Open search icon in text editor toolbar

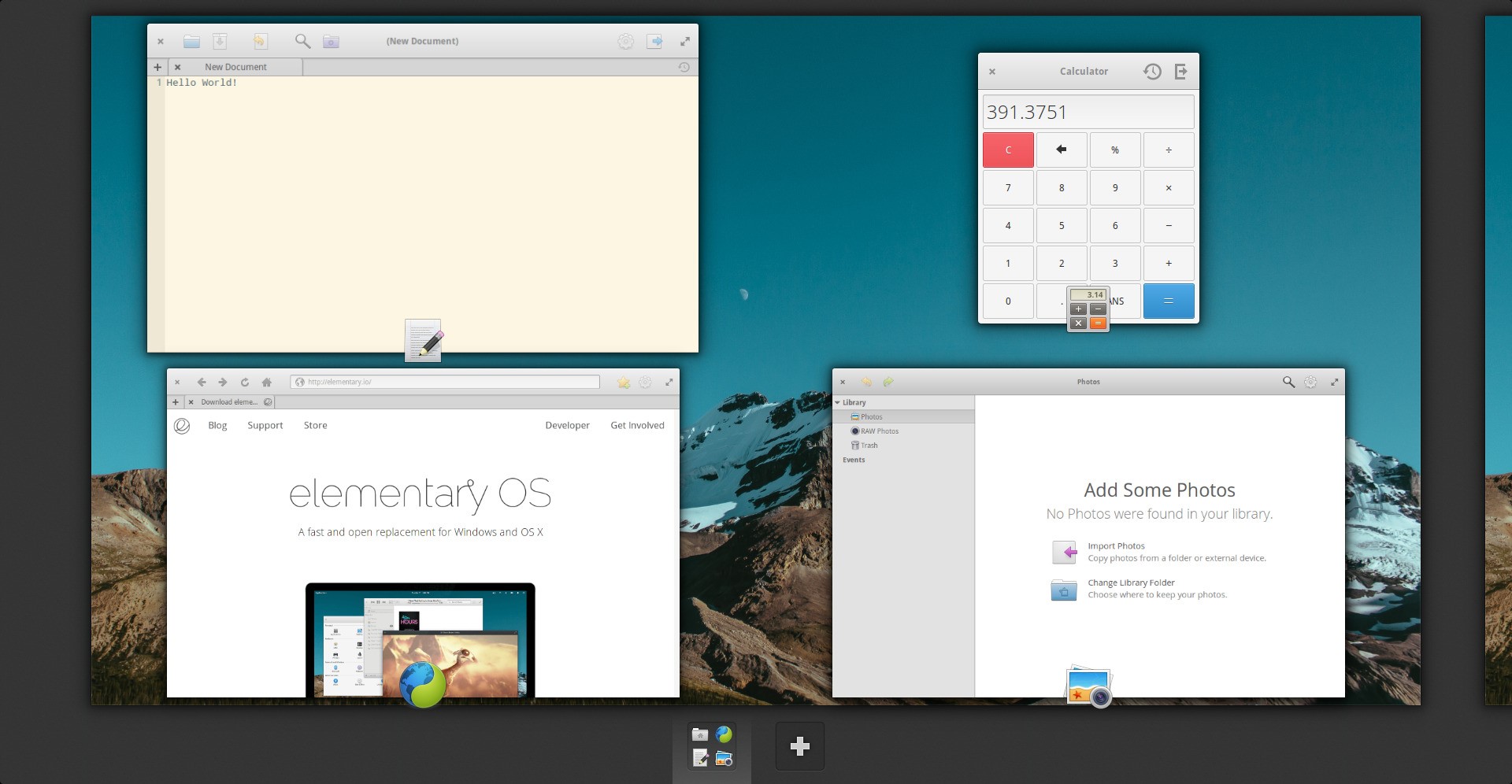302,42
